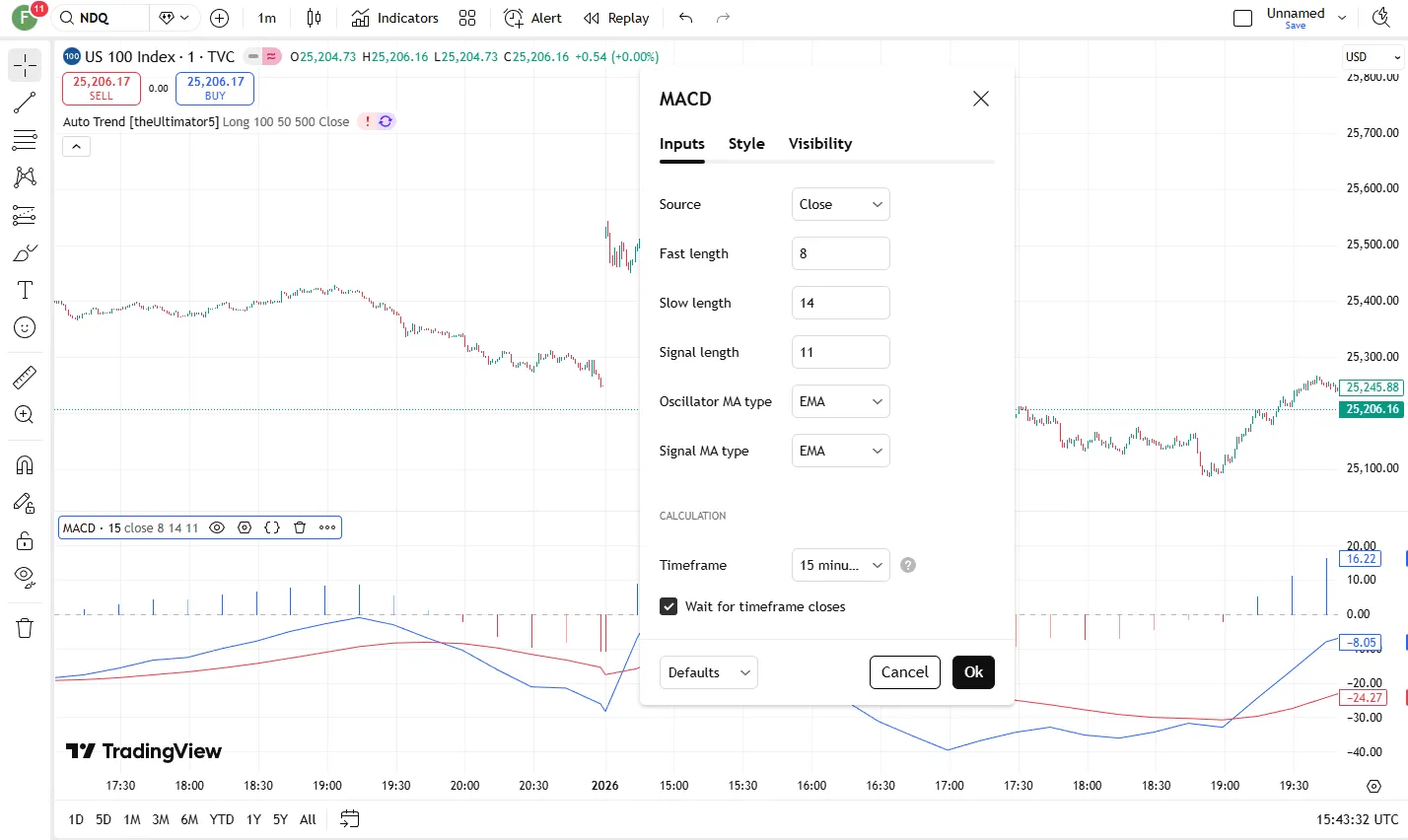
Task: Switch to the Visibility tab
Action: point(819,144)
